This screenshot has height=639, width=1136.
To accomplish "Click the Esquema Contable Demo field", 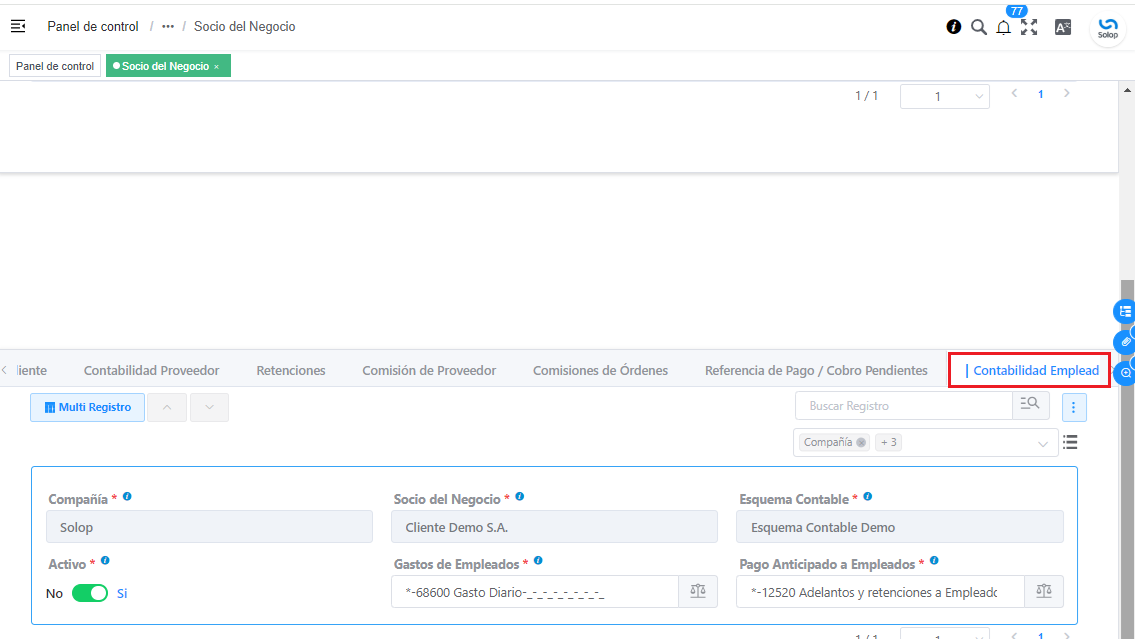I will [x=900, y=527].
